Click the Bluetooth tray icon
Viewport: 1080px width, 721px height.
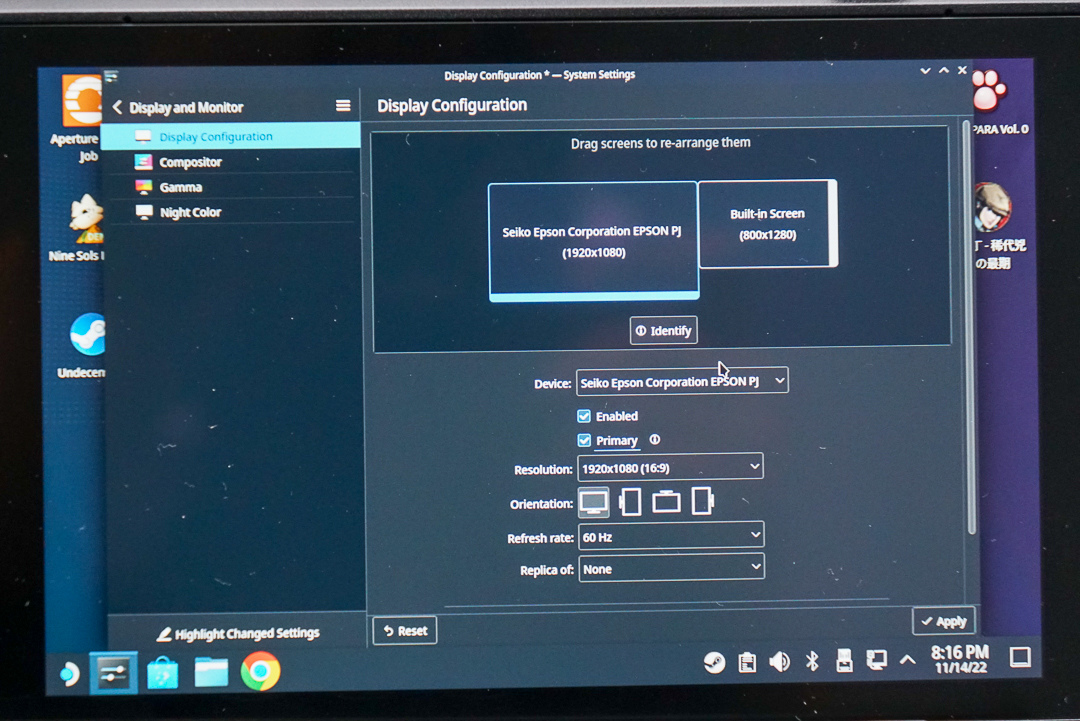coord(813,662)
